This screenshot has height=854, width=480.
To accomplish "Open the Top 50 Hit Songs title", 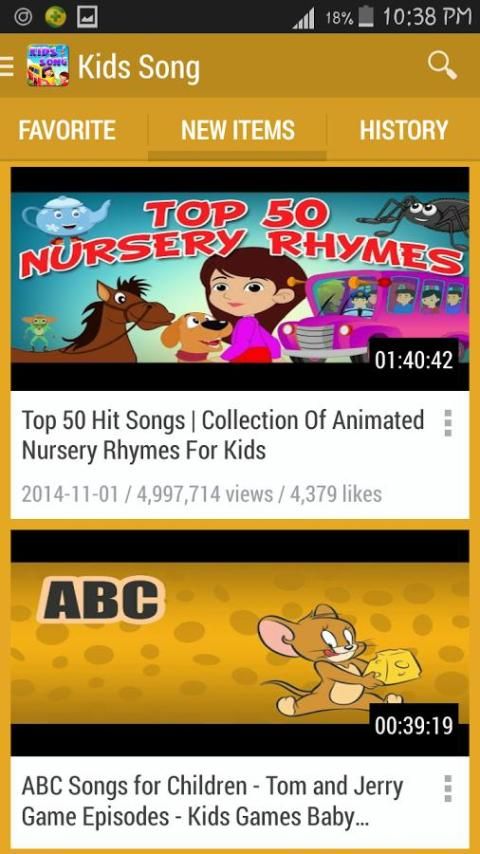I will (223, 435).
